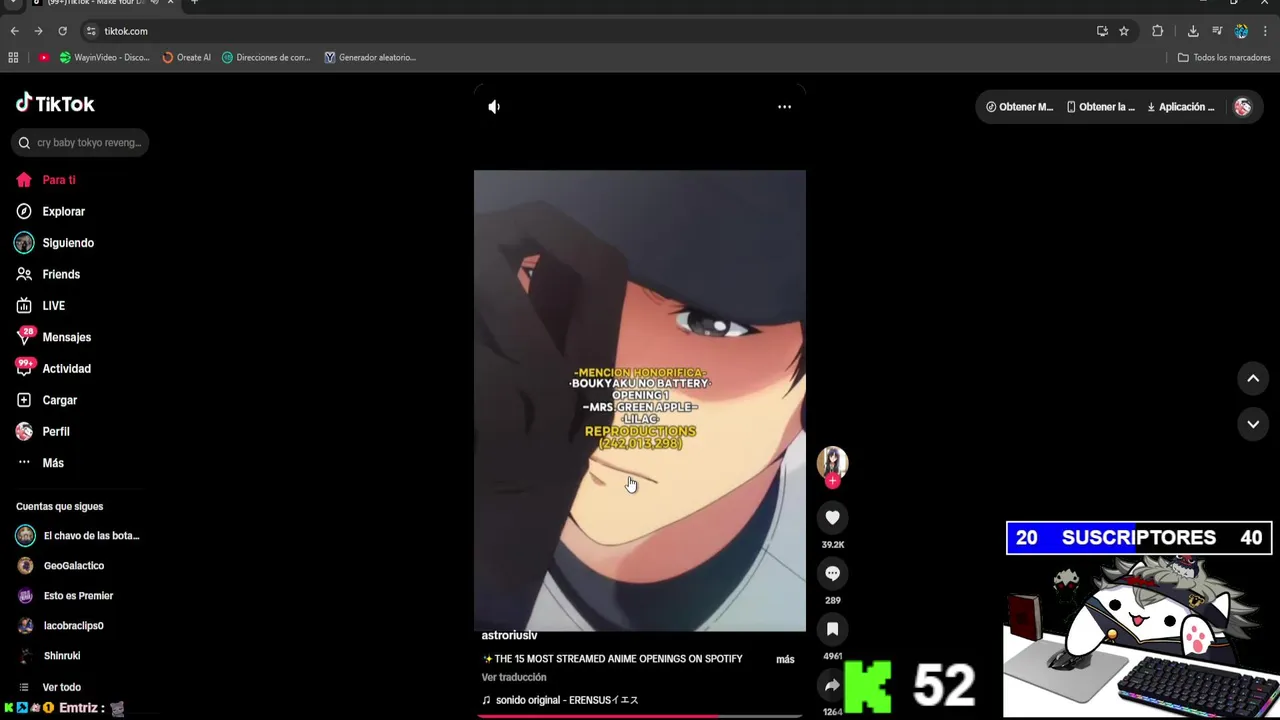Like the video with the heart icon
Viewport: 1280px width, 720px height.
pos(832,517)
